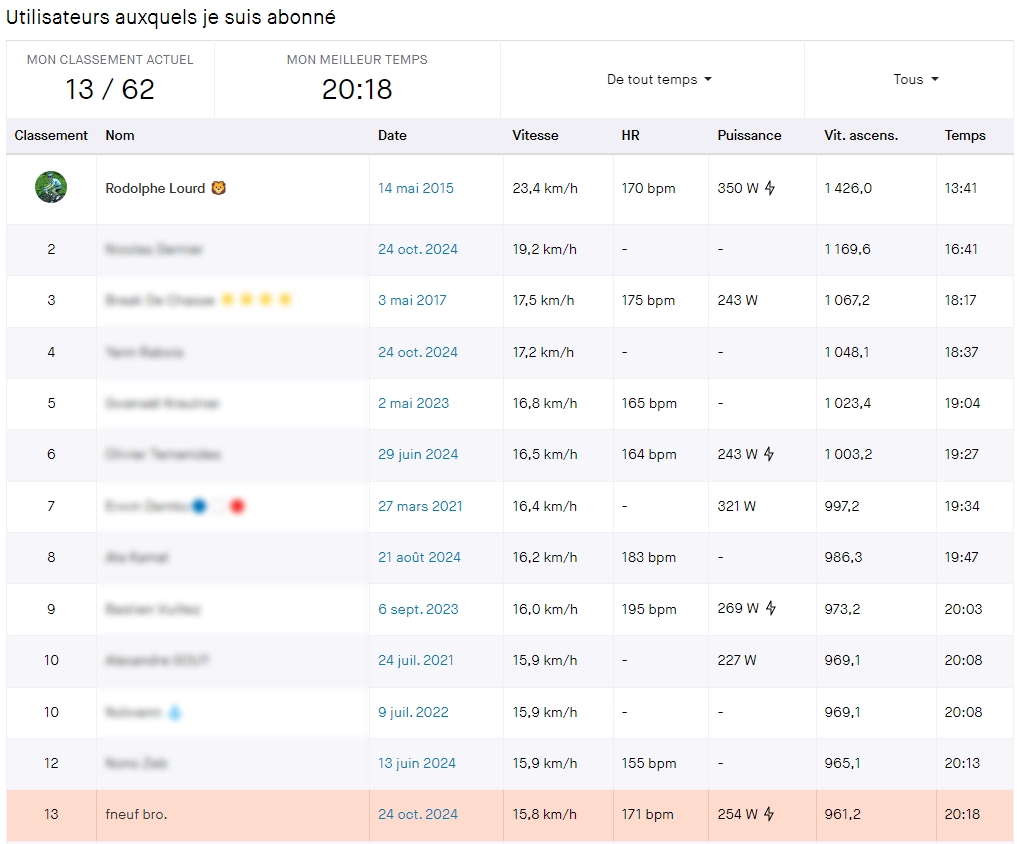The image size is (1017, 844).
Task: Click the Puissance column header
Action: tap(749, 135)
